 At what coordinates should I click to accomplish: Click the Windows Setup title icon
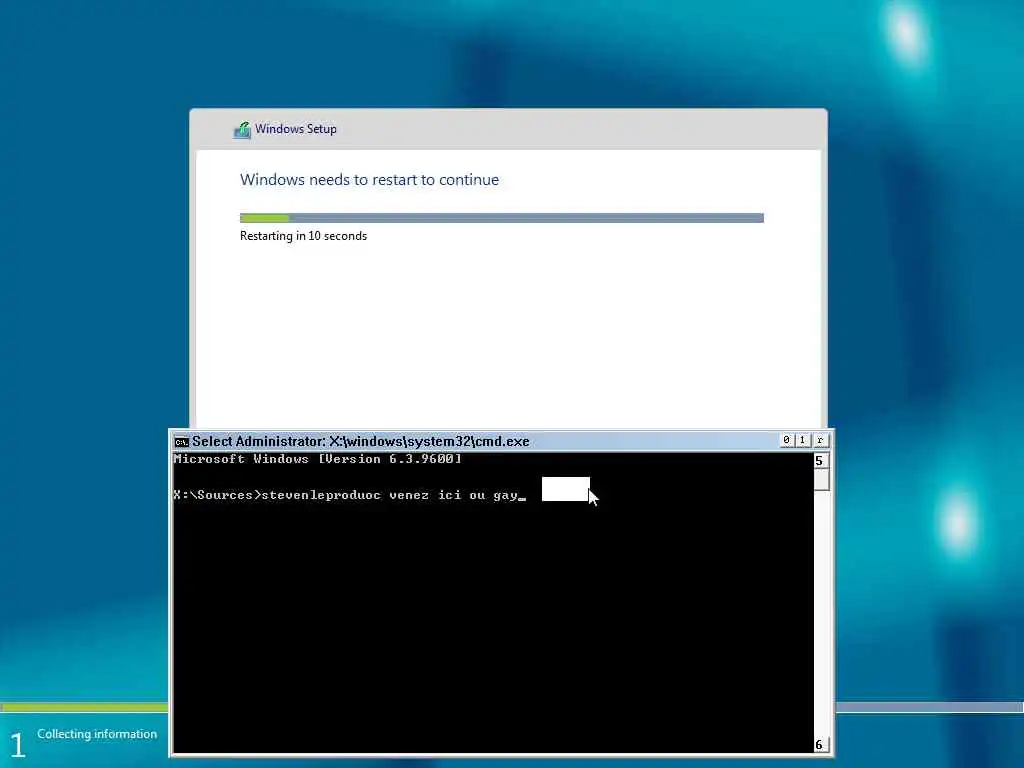click(242, 130)
